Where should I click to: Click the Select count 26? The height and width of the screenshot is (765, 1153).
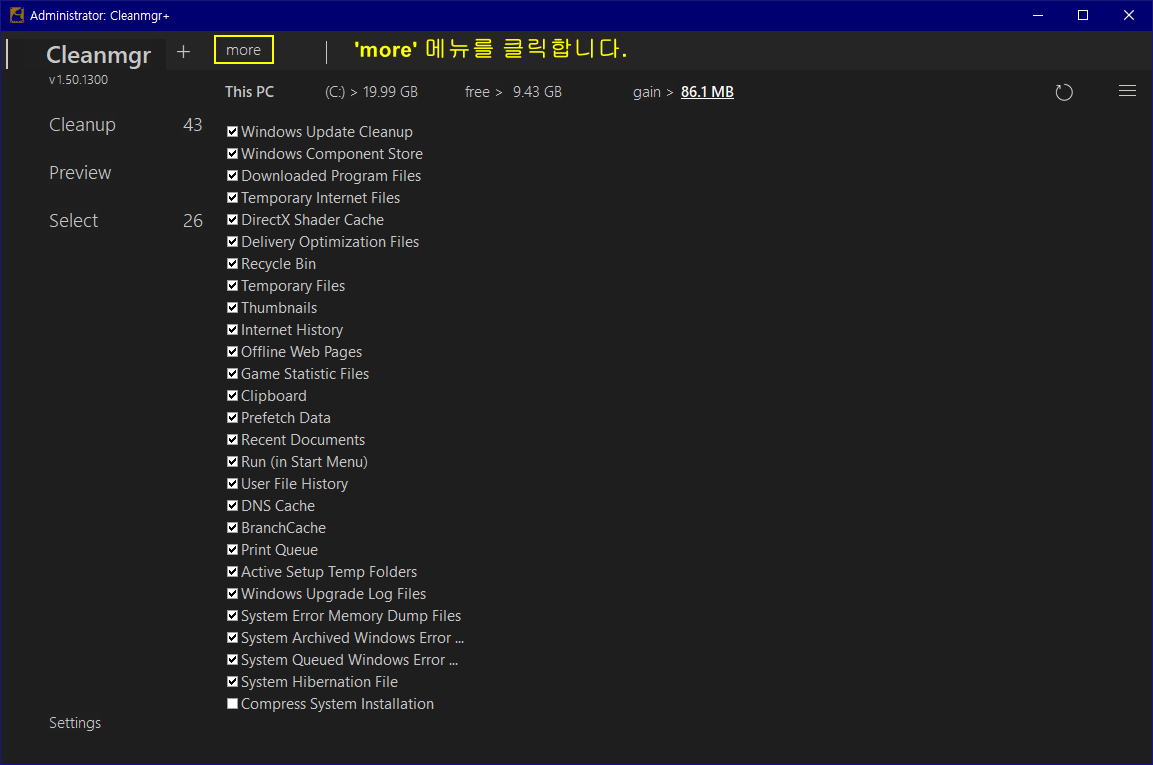pos(193,221)
